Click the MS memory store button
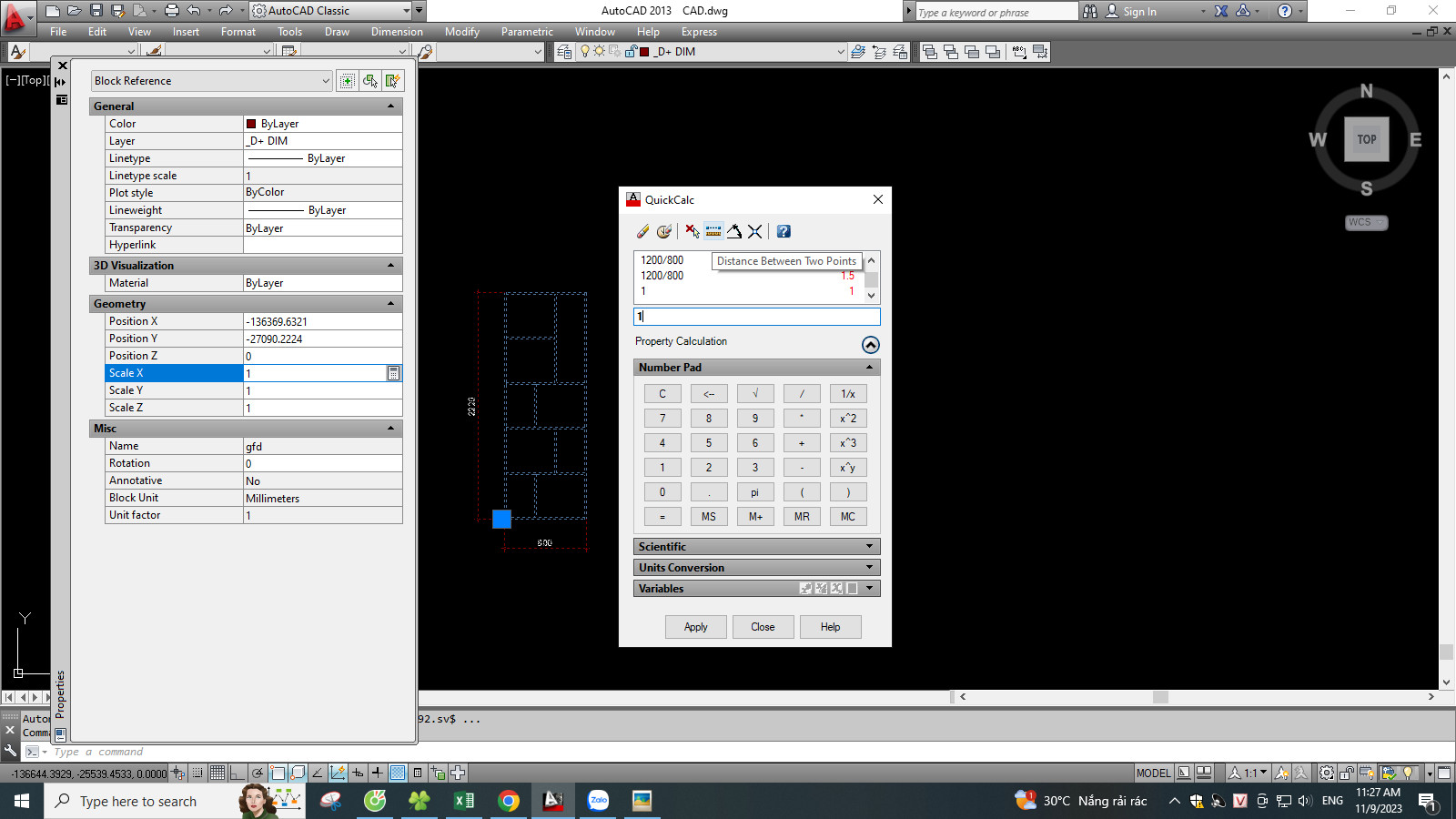 709,517
